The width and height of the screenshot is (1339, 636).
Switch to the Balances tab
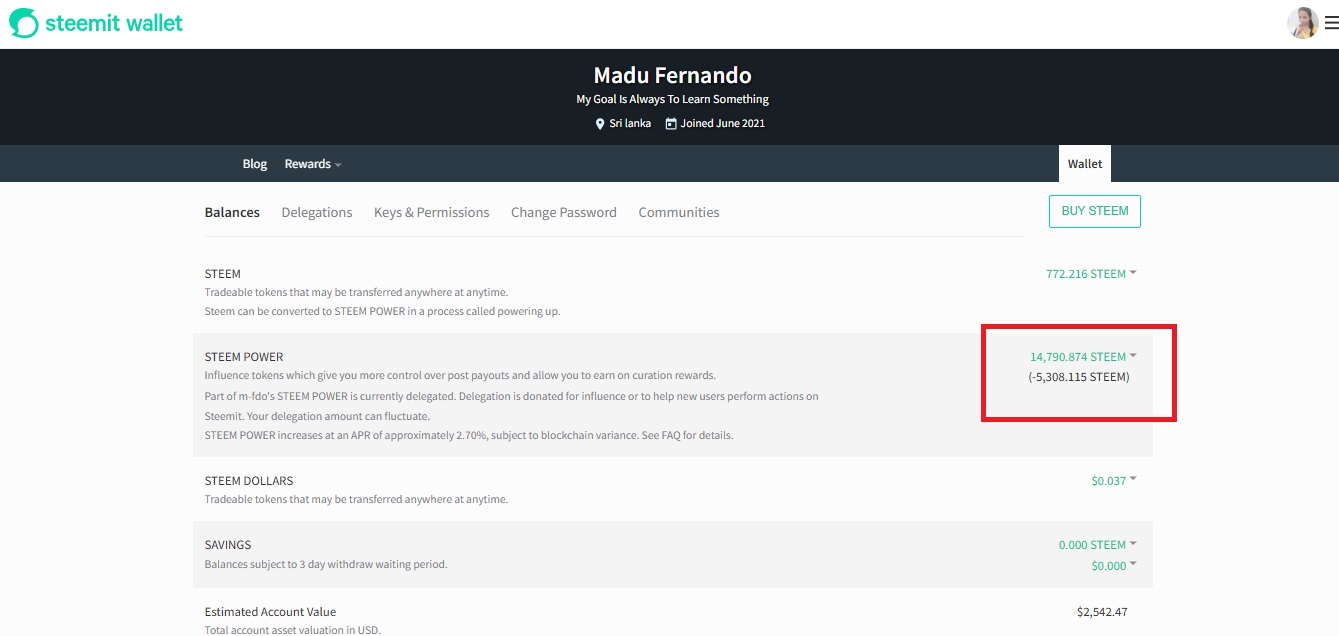[232, 212]
